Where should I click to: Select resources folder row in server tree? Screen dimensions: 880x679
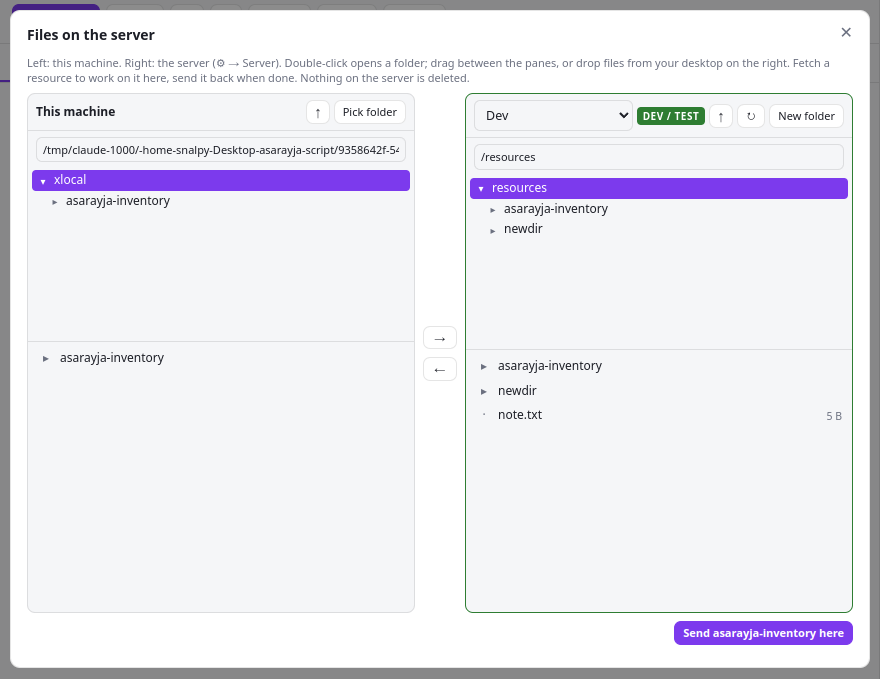click(x=659, y=188)
